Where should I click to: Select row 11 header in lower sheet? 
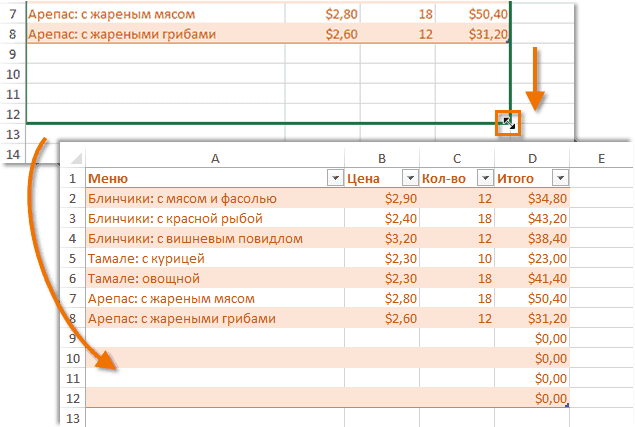pyautogui.click(x=73, y=378)
